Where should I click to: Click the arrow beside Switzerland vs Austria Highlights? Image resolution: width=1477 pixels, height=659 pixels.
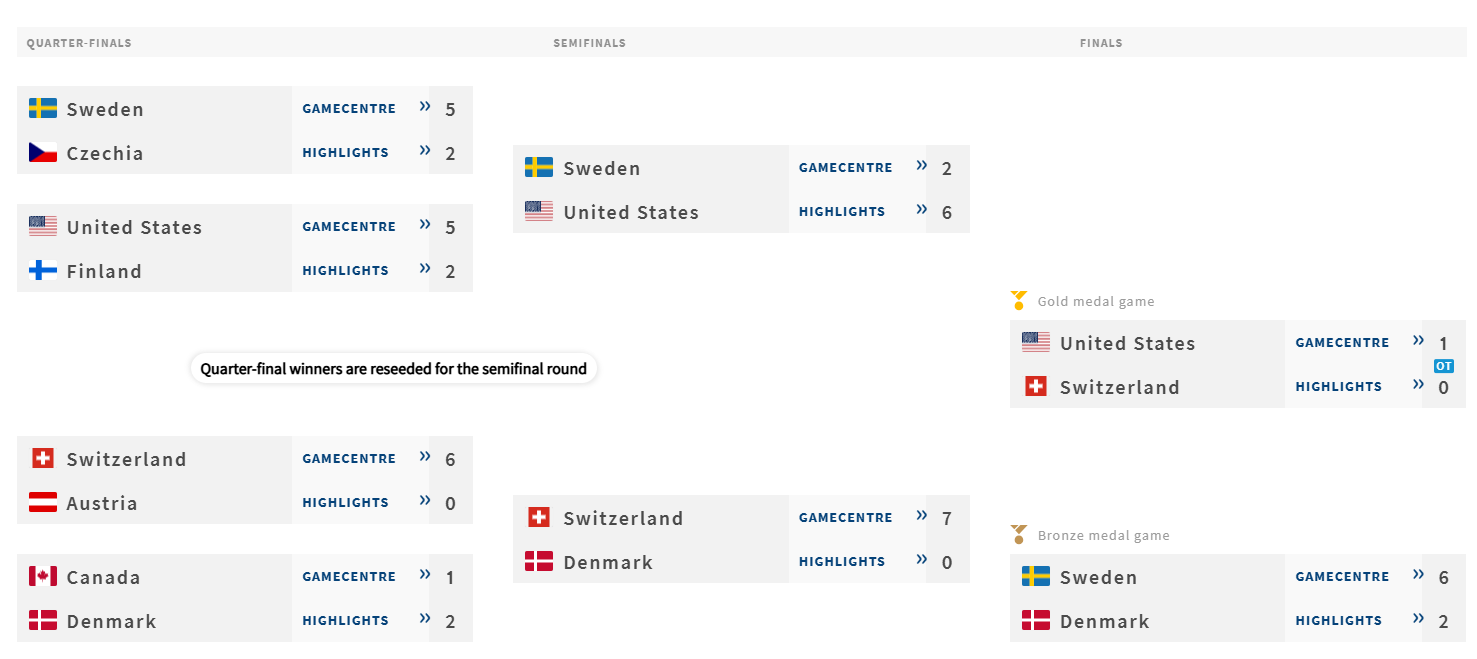click(425, 501)
